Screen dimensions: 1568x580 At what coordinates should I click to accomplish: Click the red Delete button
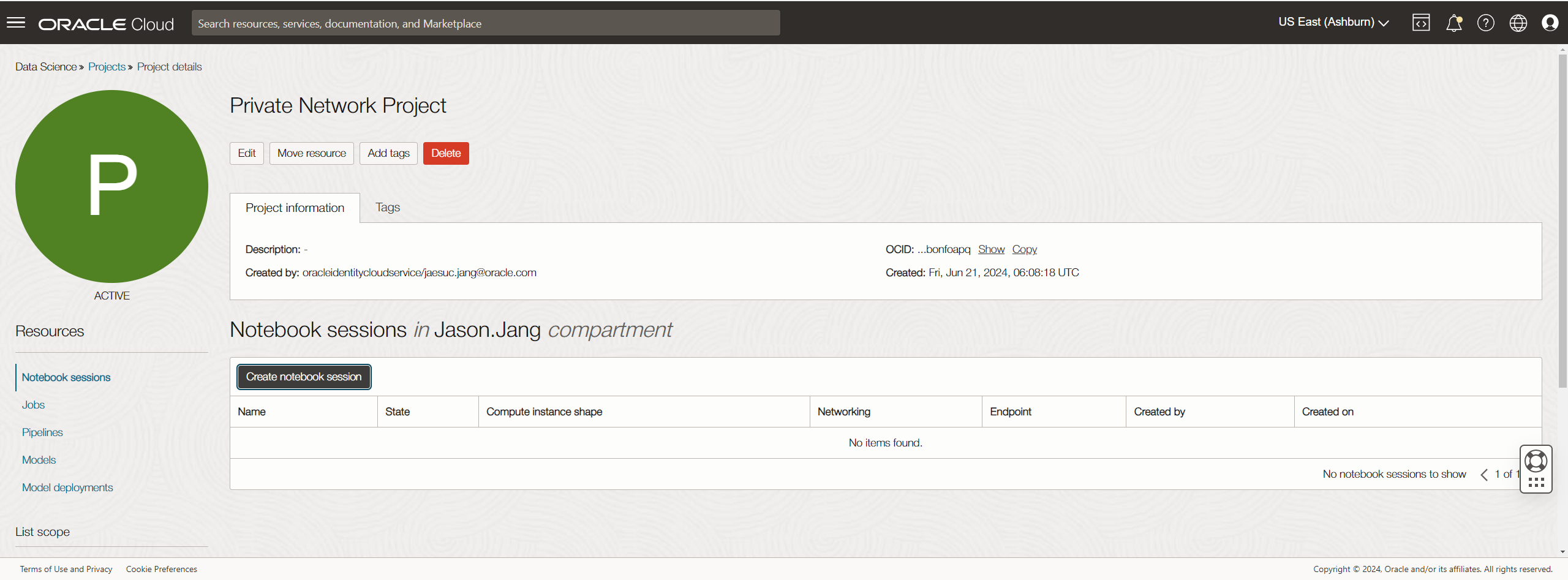446,153
